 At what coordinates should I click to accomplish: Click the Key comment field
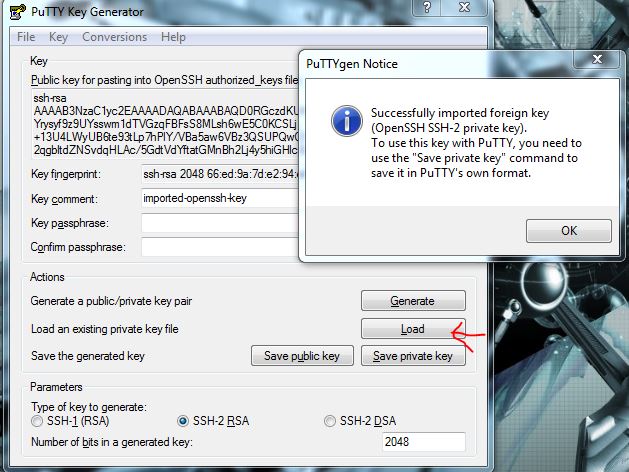pos(220,198)
